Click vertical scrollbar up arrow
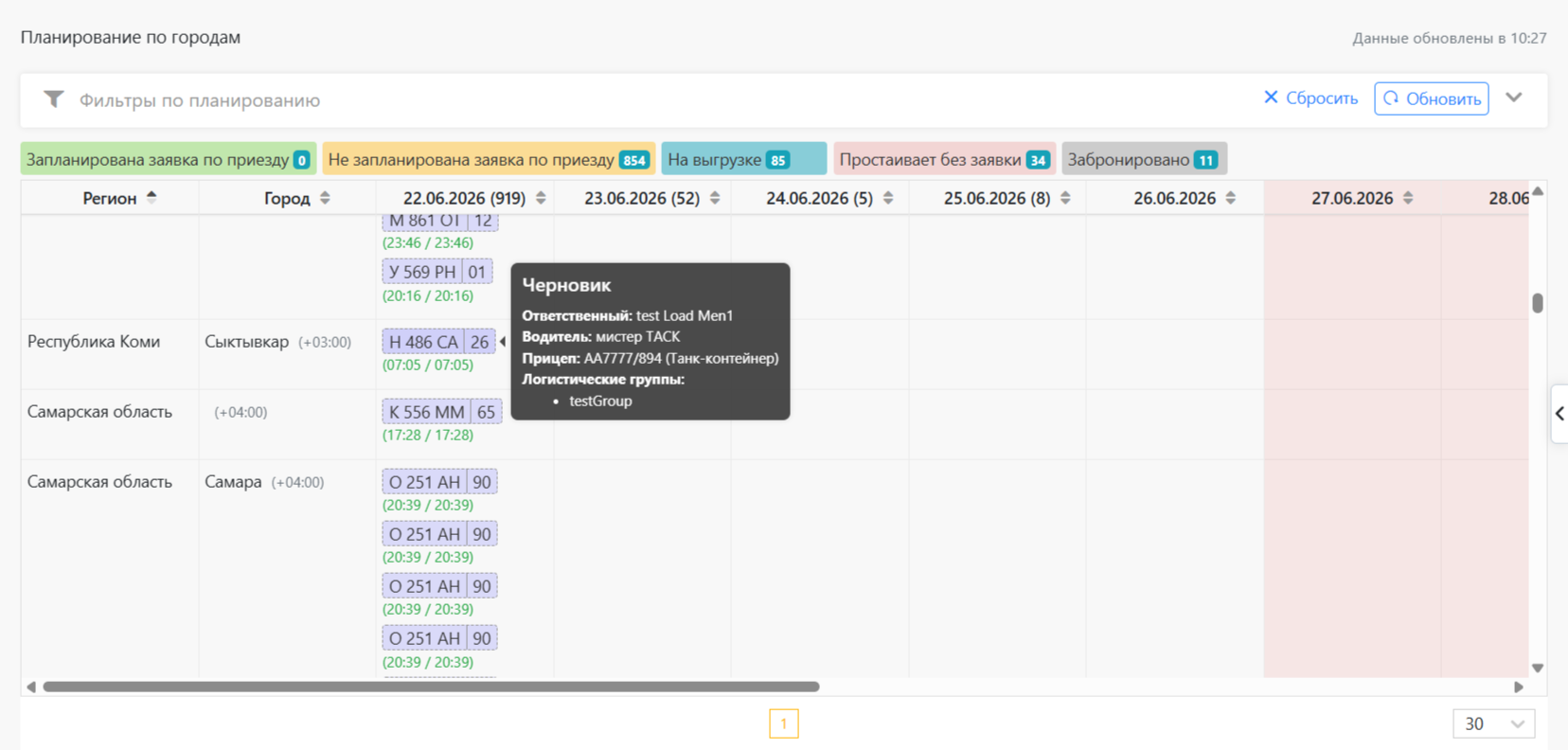 [1538, 191]
